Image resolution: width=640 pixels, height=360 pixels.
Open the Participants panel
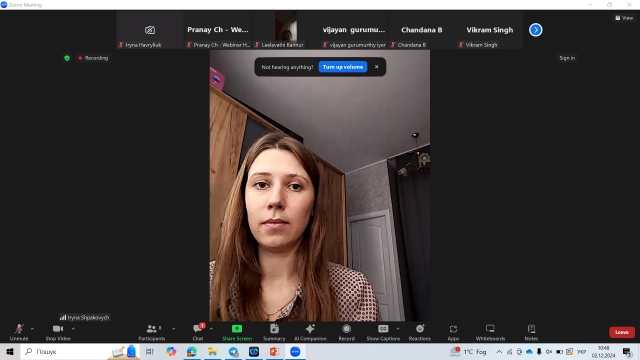151,332
